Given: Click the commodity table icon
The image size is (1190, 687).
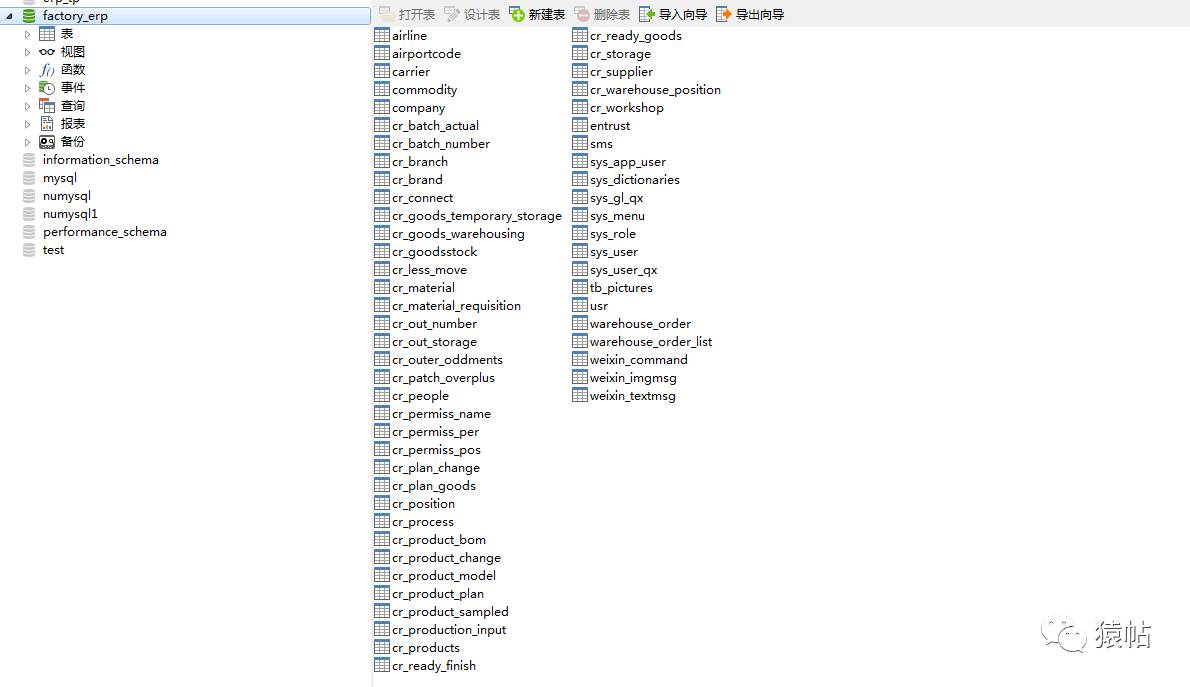Looking at the screenshot, I should pos(382,90).
